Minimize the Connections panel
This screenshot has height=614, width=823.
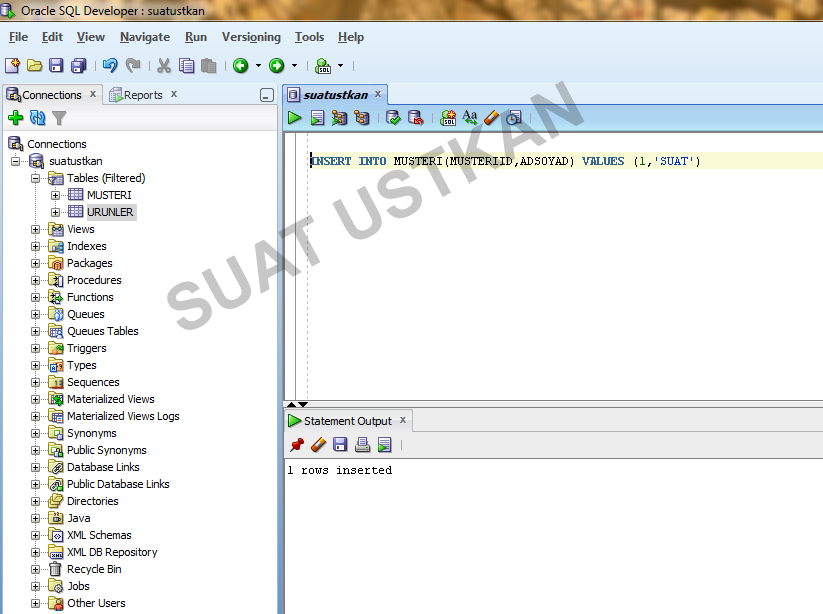(x=267, y=95)
